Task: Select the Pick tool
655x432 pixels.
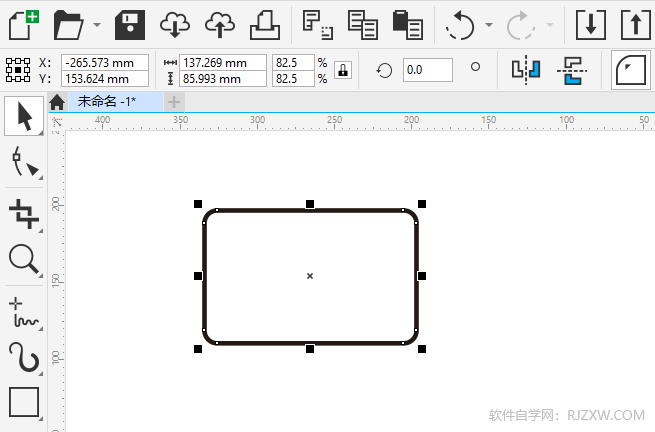Action: pos(24,117)
